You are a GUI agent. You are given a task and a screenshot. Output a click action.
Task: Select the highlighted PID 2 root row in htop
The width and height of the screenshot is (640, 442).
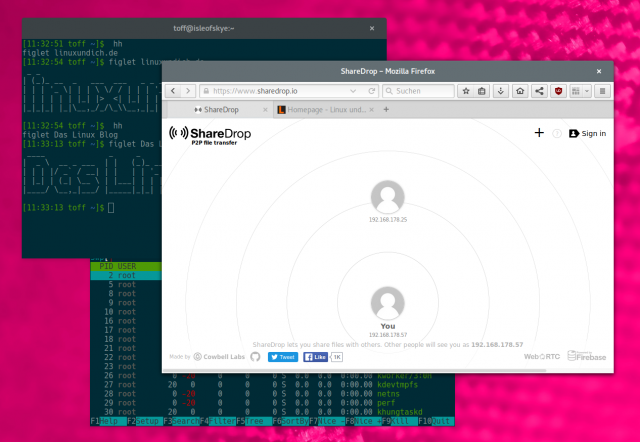click(126, 275)
